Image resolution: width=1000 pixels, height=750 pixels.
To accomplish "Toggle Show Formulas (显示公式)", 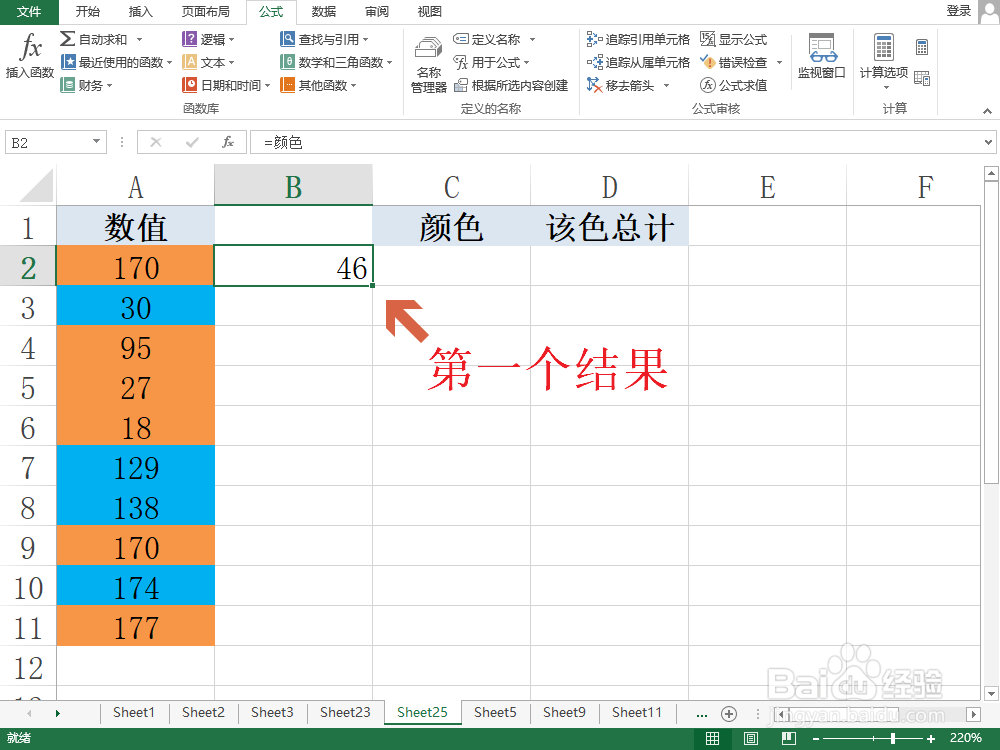I will [x=733, y=40].
